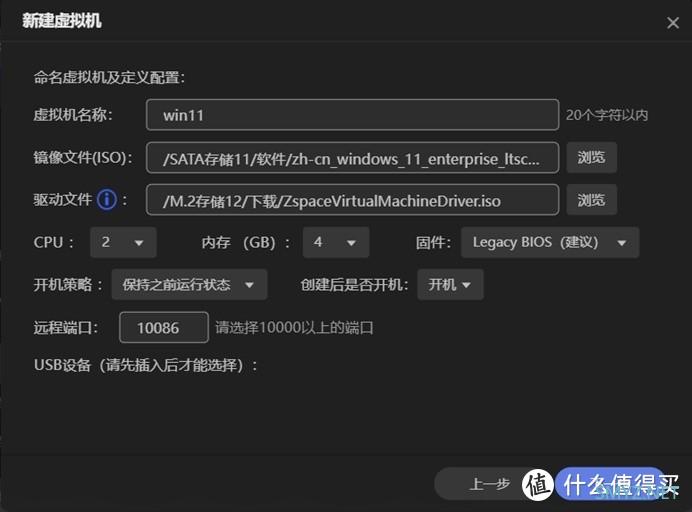Open the 内存 (GB) dropdown
Image resolution: width=692 pixels, height=512 pixels.
(336, 242)
